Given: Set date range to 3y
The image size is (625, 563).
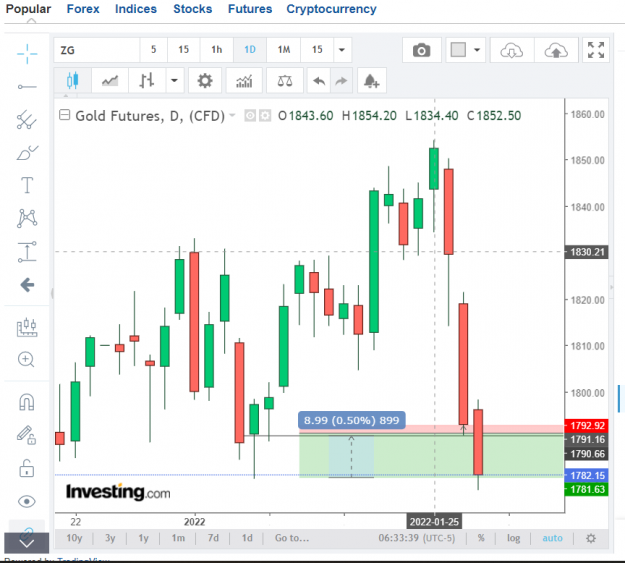Looking at the screenshot, I should (110, 538).
